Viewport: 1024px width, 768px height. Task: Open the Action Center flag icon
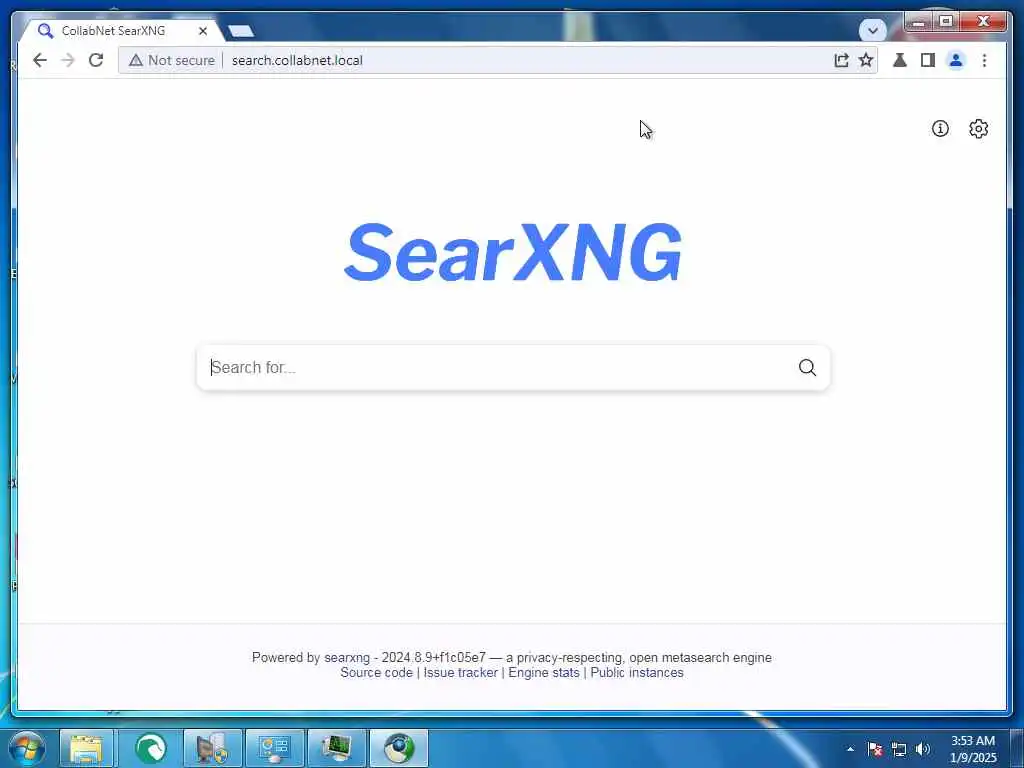click(x=875, y=749)
